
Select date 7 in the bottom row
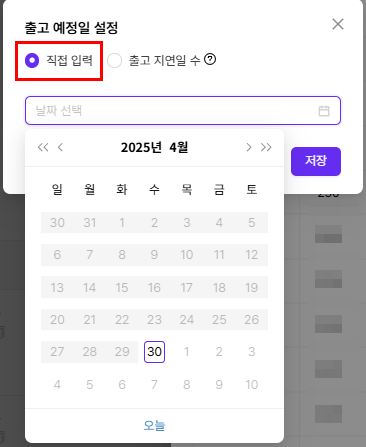(x=154, y=385)
